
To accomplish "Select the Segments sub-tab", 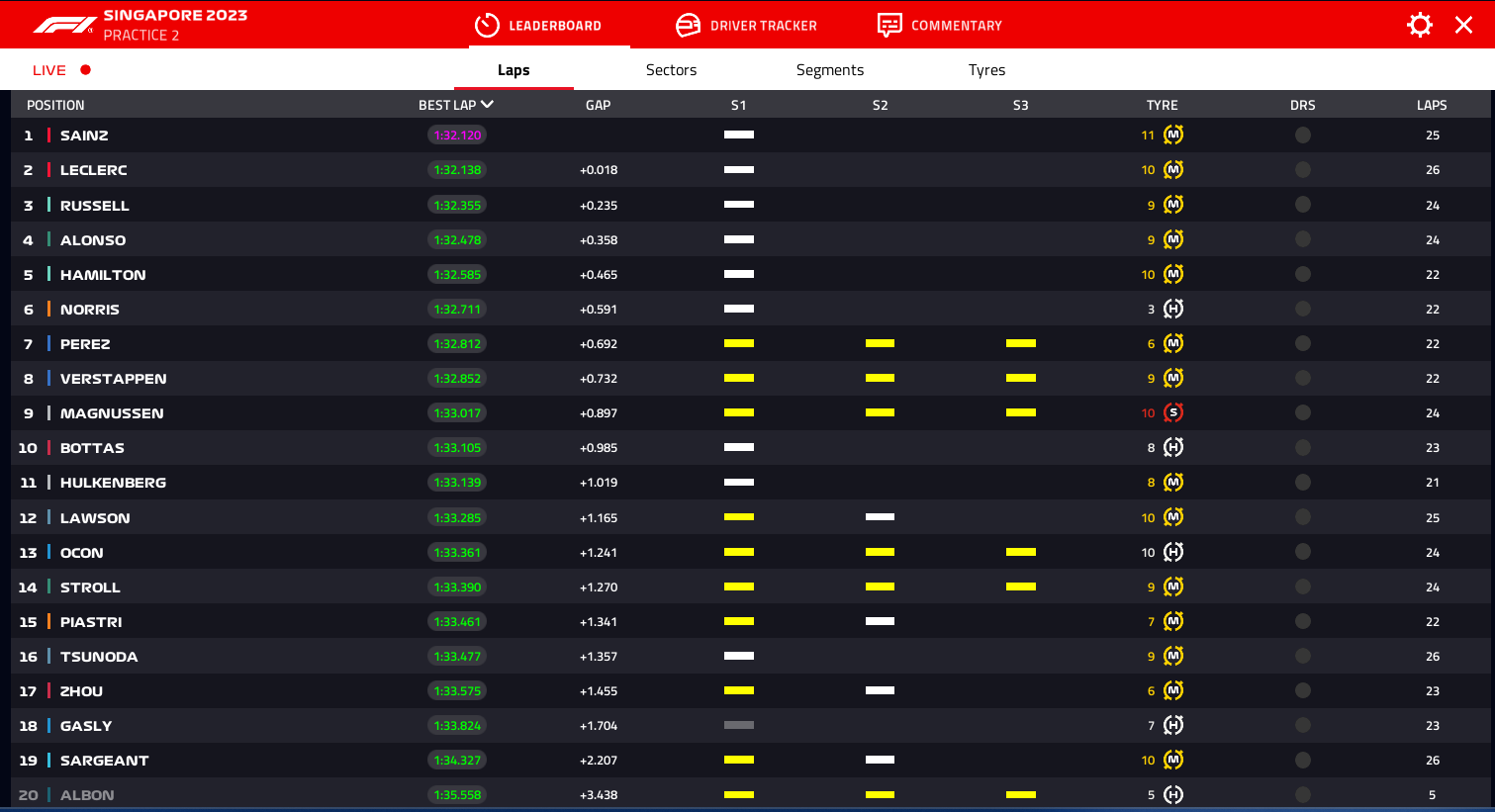I will tap(830, 70).
